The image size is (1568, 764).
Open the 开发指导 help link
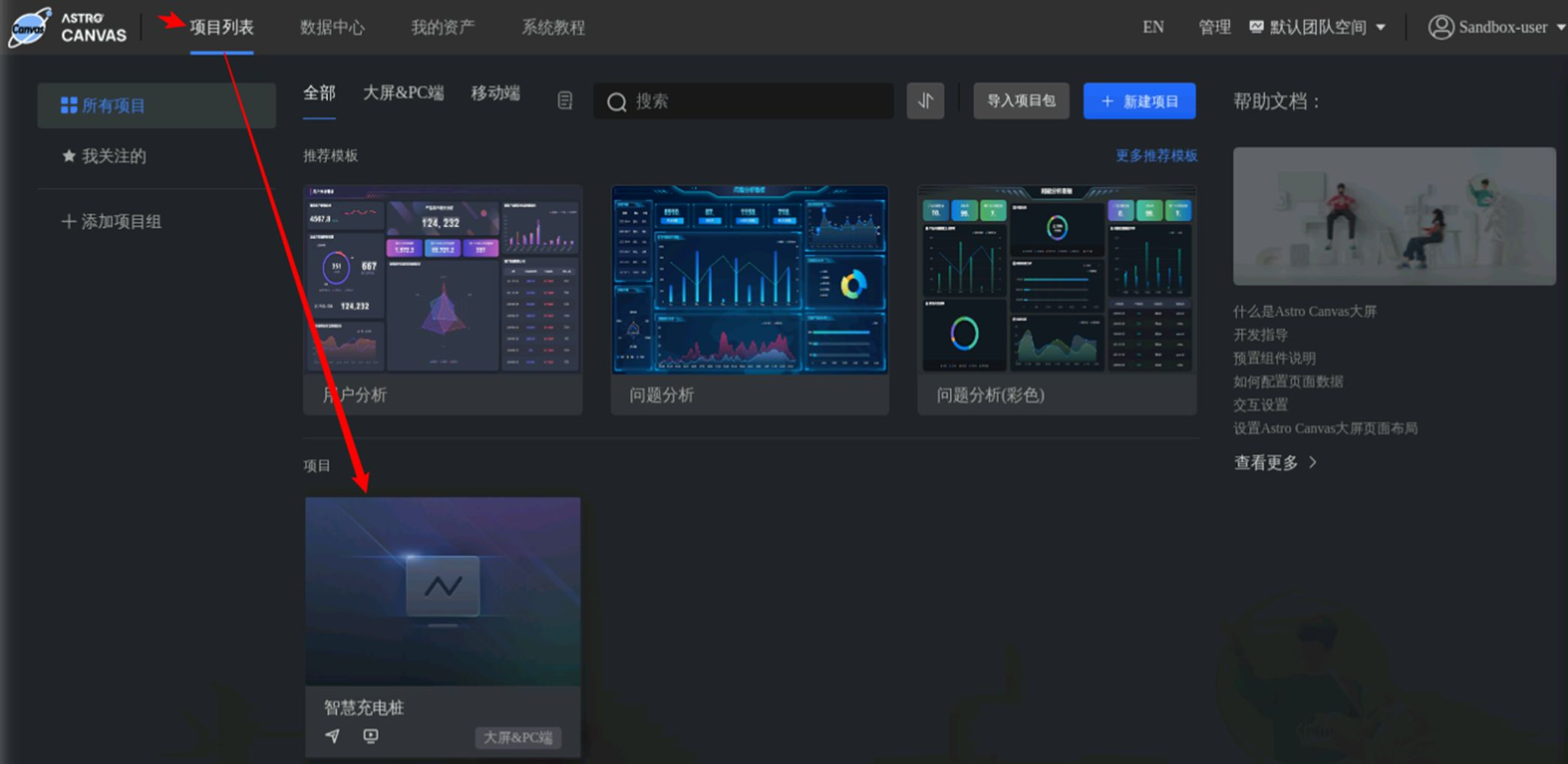coord(1261,335)
